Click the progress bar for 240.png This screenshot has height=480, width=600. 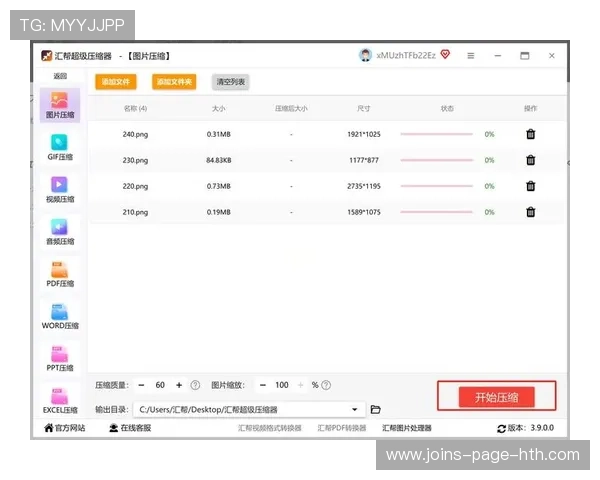tap(436, 134)
